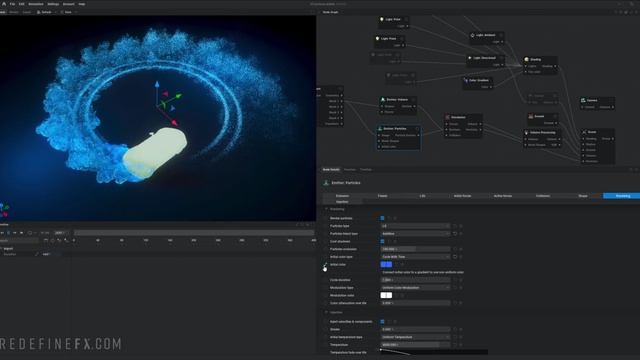Viewport: 640px width, 360px height.
Task: Switch to the Active forces tab
Action: point(502,196)
